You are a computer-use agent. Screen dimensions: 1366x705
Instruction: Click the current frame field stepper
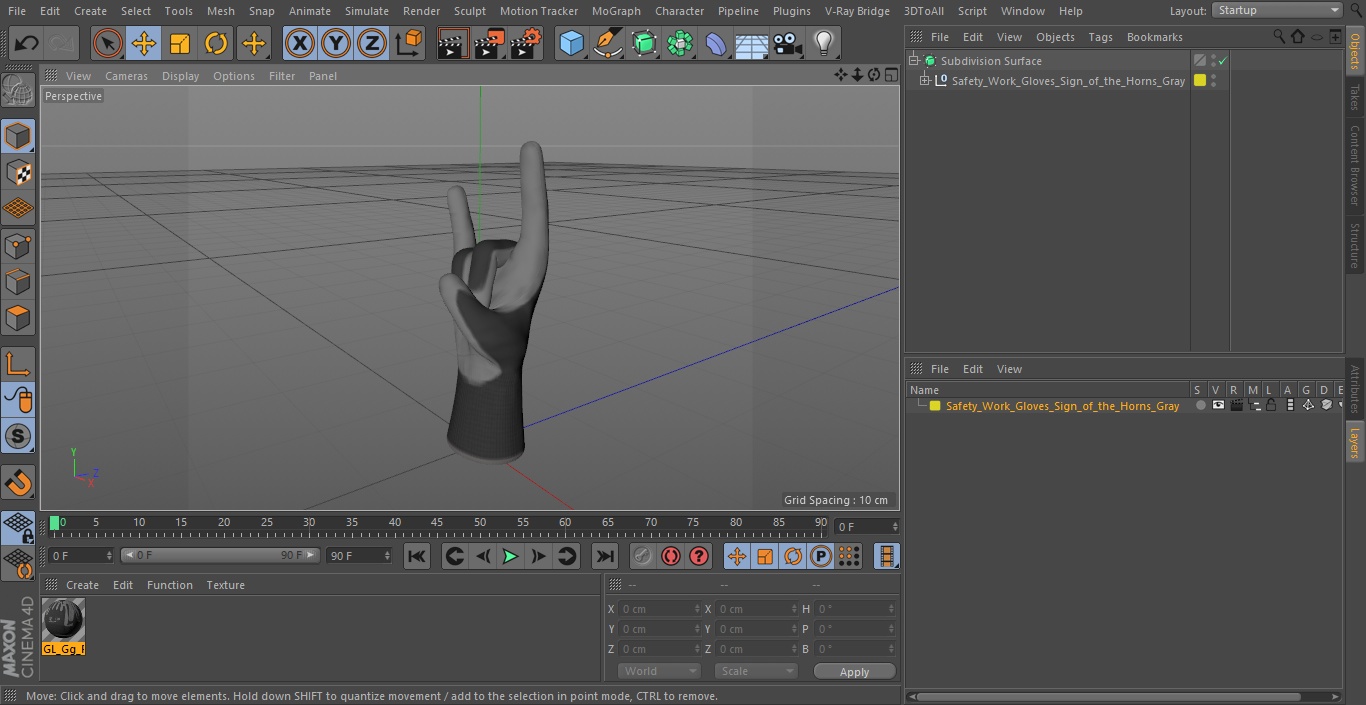pyautogui.click(x=895, y=526)
